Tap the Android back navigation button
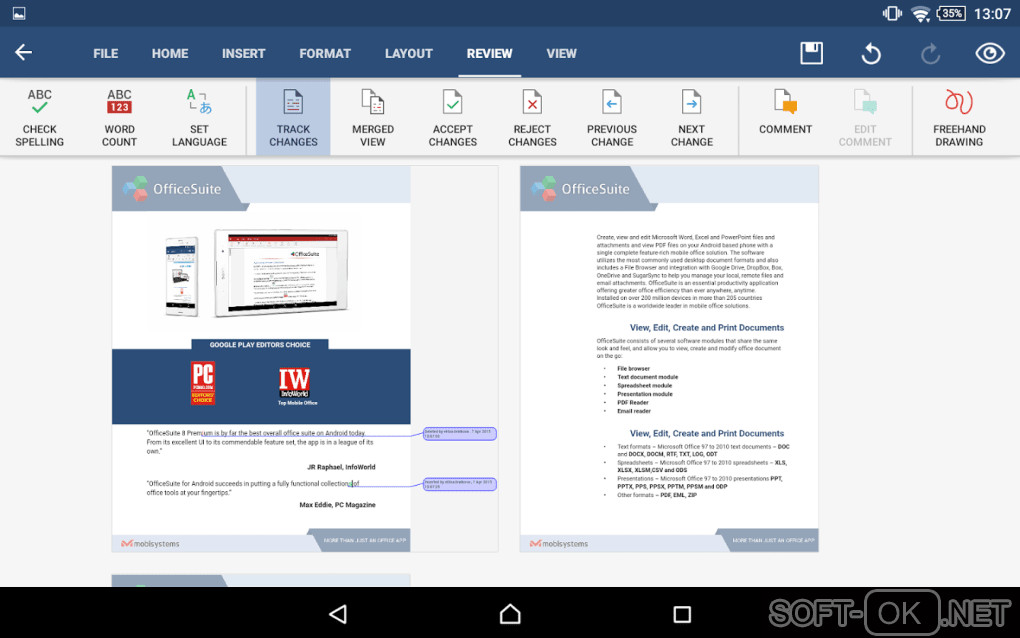 (338, 614)
